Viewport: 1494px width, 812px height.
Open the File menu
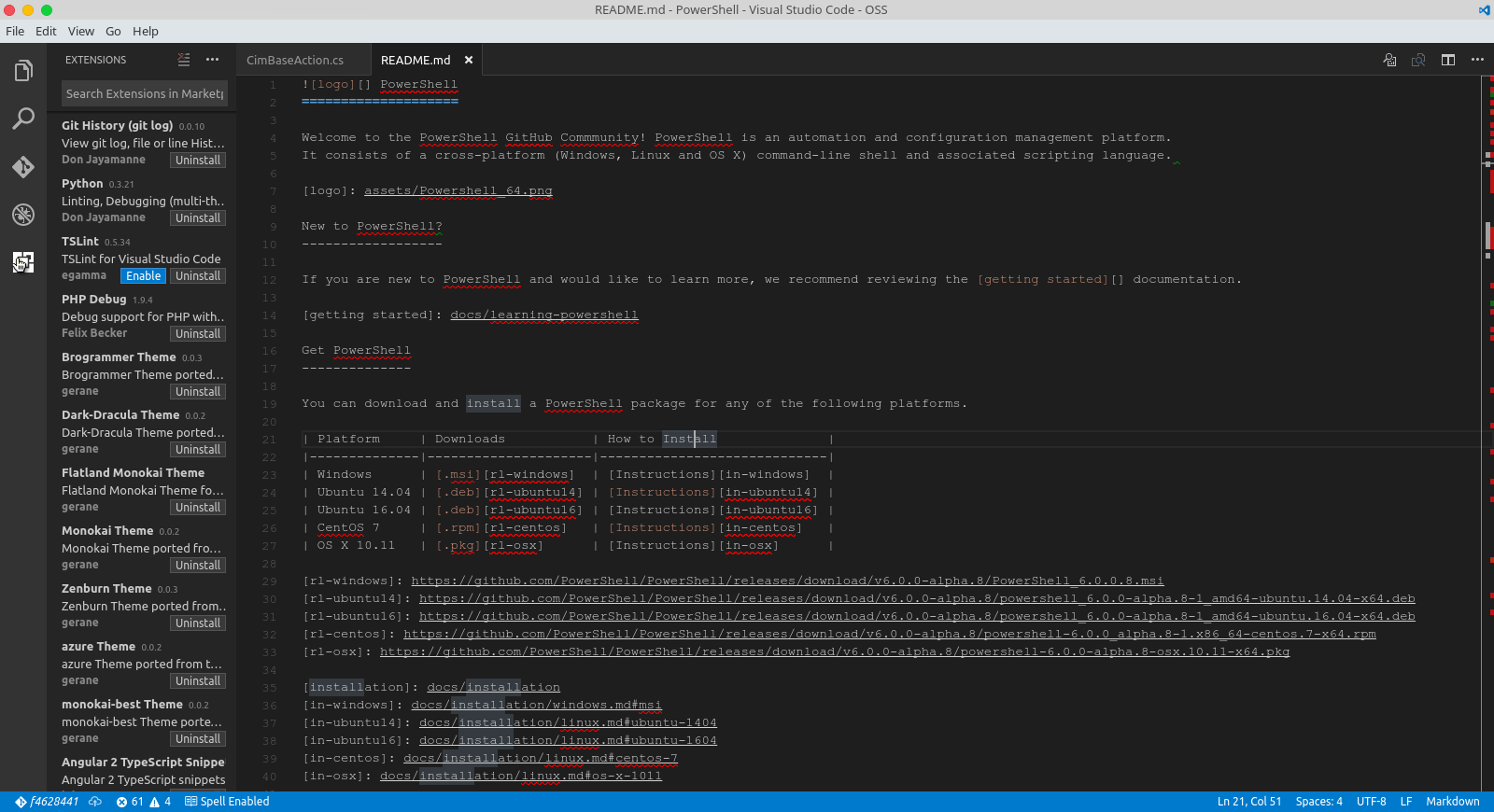15,31
